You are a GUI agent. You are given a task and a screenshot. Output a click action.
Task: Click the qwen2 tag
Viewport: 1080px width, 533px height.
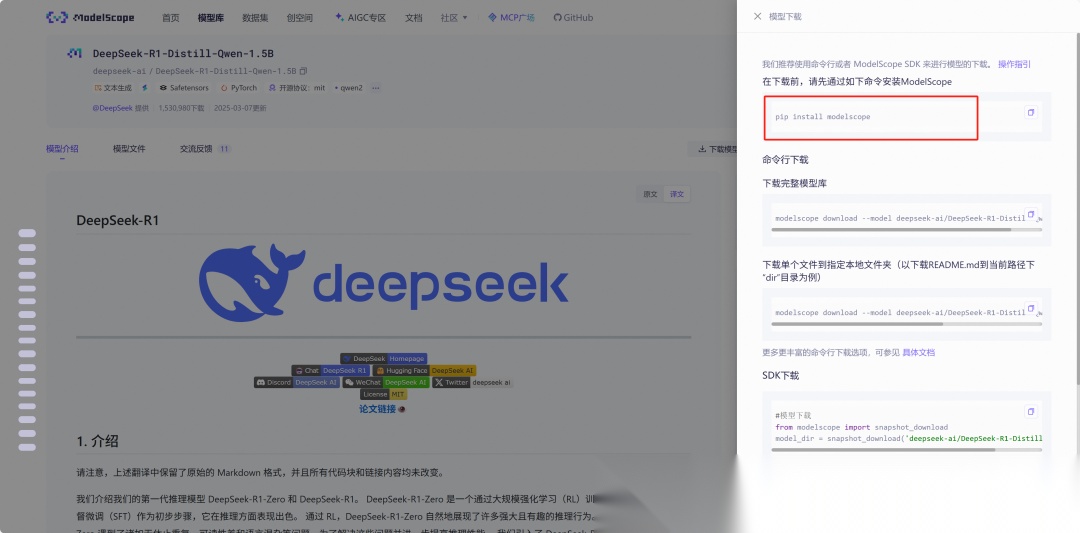coord(349,88)
